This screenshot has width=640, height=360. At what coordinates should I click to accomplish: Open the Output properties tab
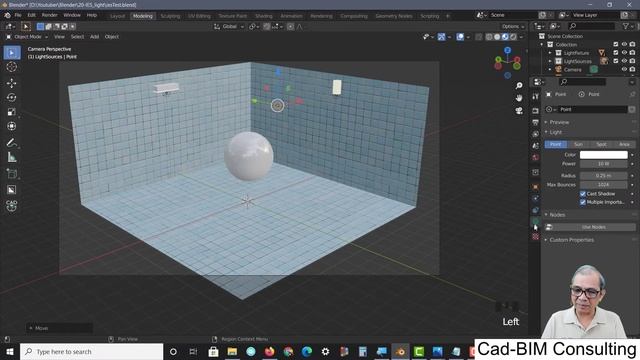tap(536, 122)
